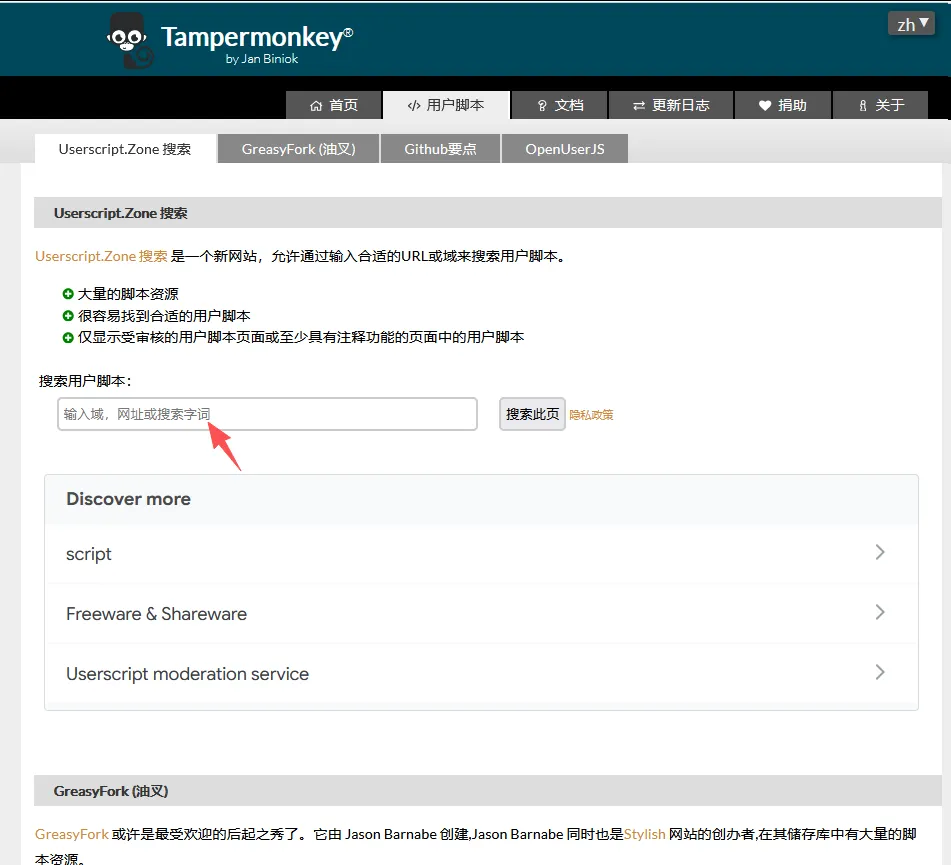951x865 pixels.
Task: Click the Tampermonkey title text
Action: tap(257, 37)
